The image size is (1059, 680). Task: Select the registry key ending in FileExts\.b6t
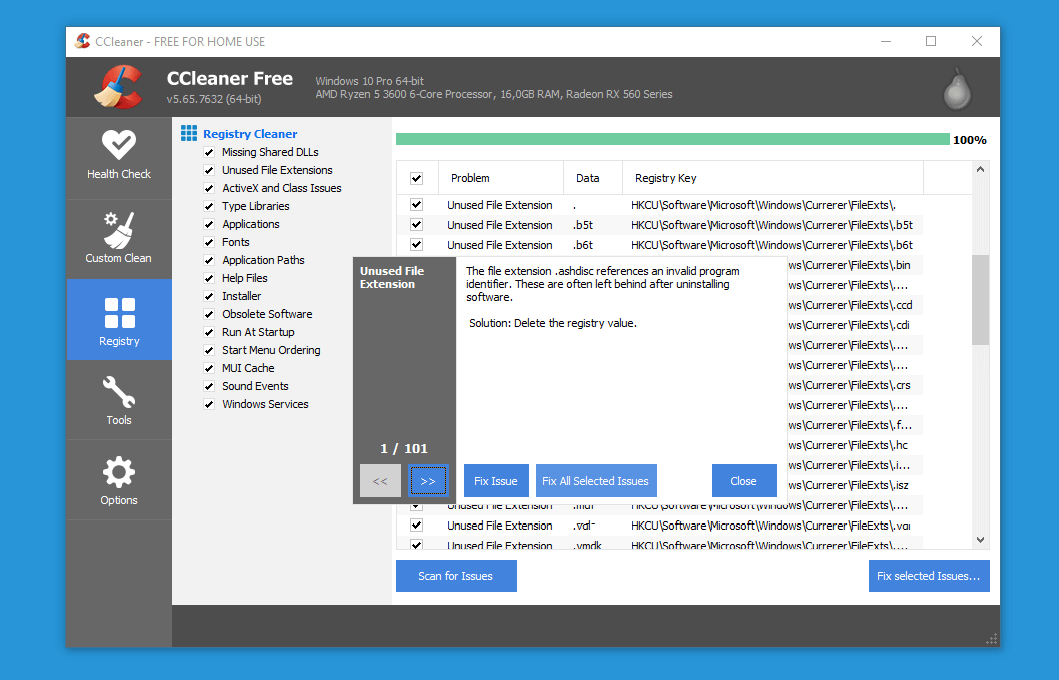(x=772, y=245)
